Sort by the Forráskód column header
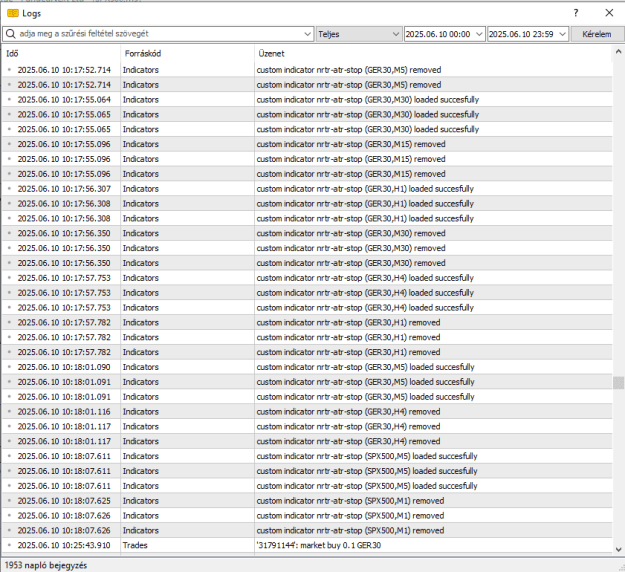 coord(187,53)
